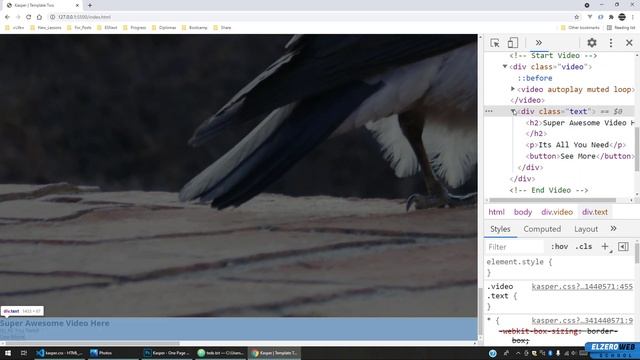Show more Styles pane tabs chevron
This screenshot has height=360, width=640.
tap(613, 229)
